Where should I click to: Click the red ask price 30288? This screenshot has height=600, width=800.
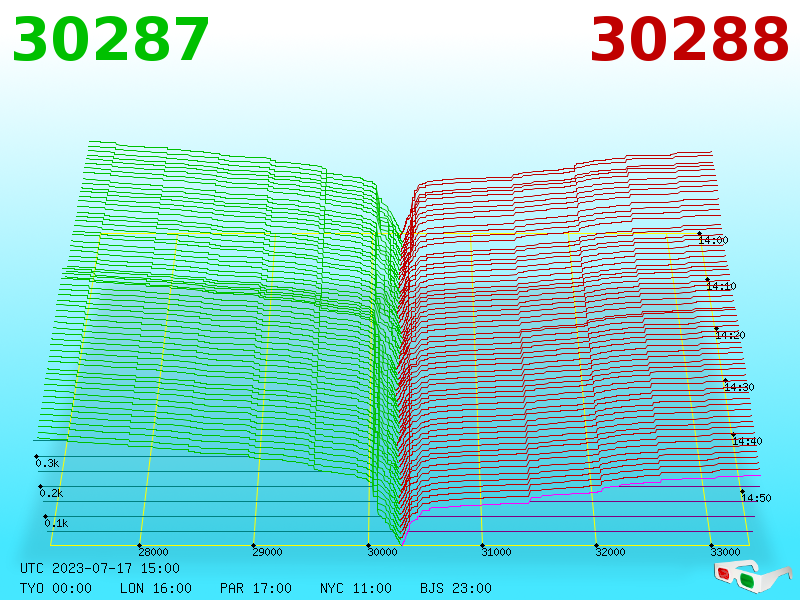pos(689,40)
